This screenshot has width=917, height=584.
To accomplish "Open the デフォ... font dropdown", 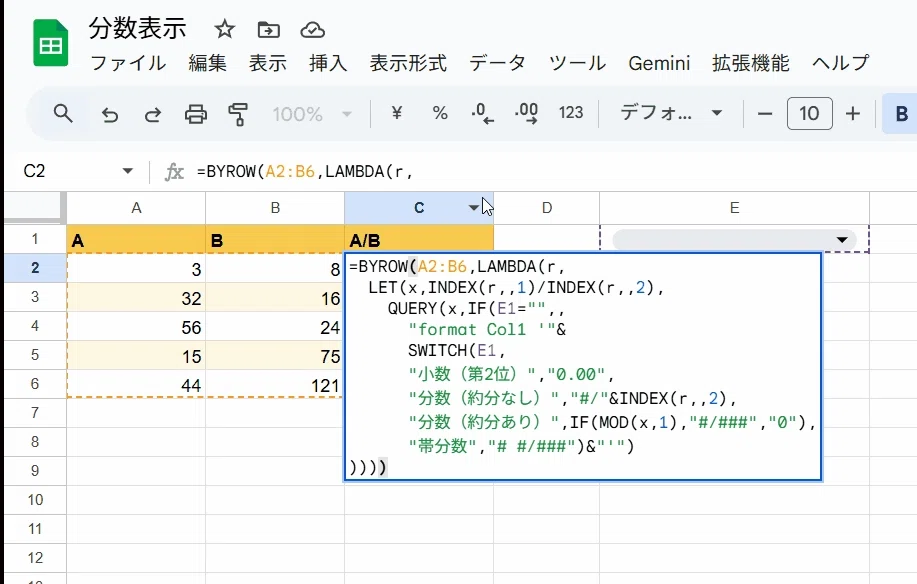I will pyautogui.click(x=671, y=113).
